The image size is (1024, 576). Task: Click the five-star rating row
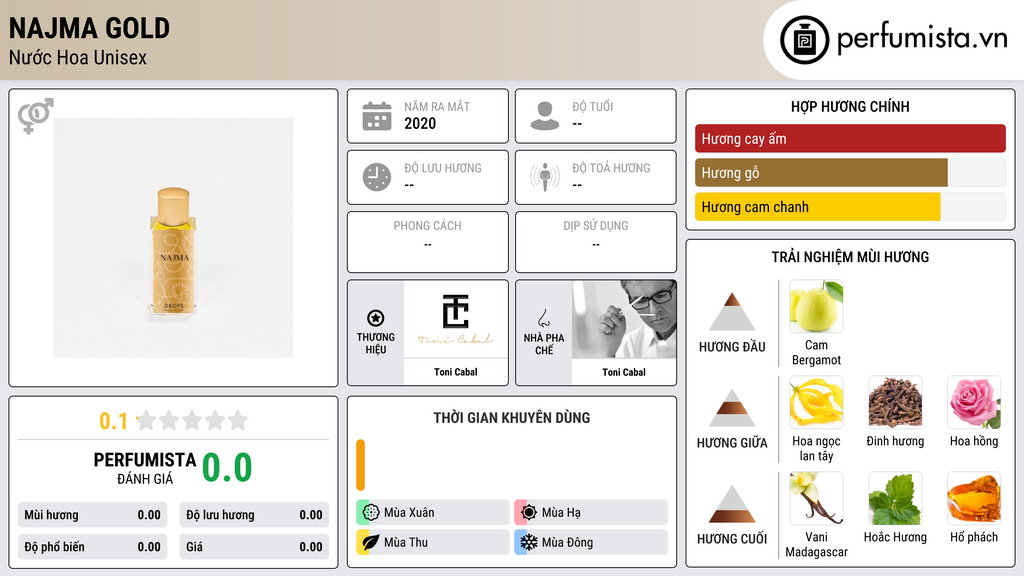[x=192, y=420]
